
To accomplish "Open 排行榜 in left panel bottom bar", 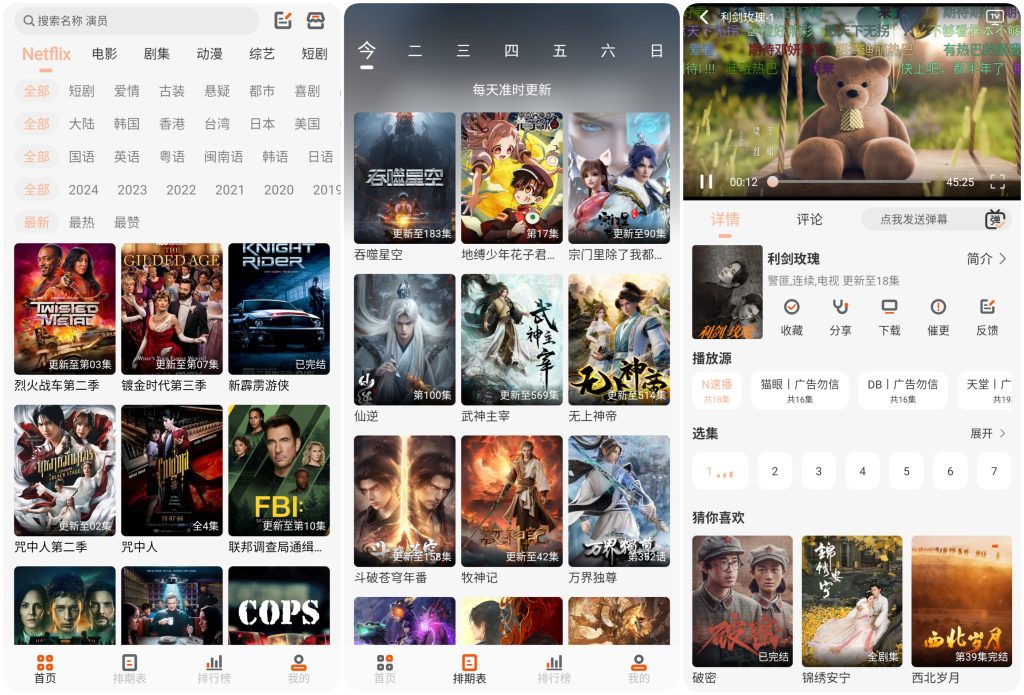I will pos(214,670).
